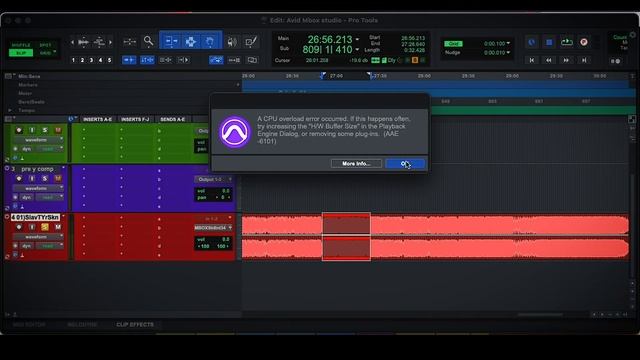Un-solo the SlavTYrSkn track
Screen dimensions: 640x360
click(45, 227)
